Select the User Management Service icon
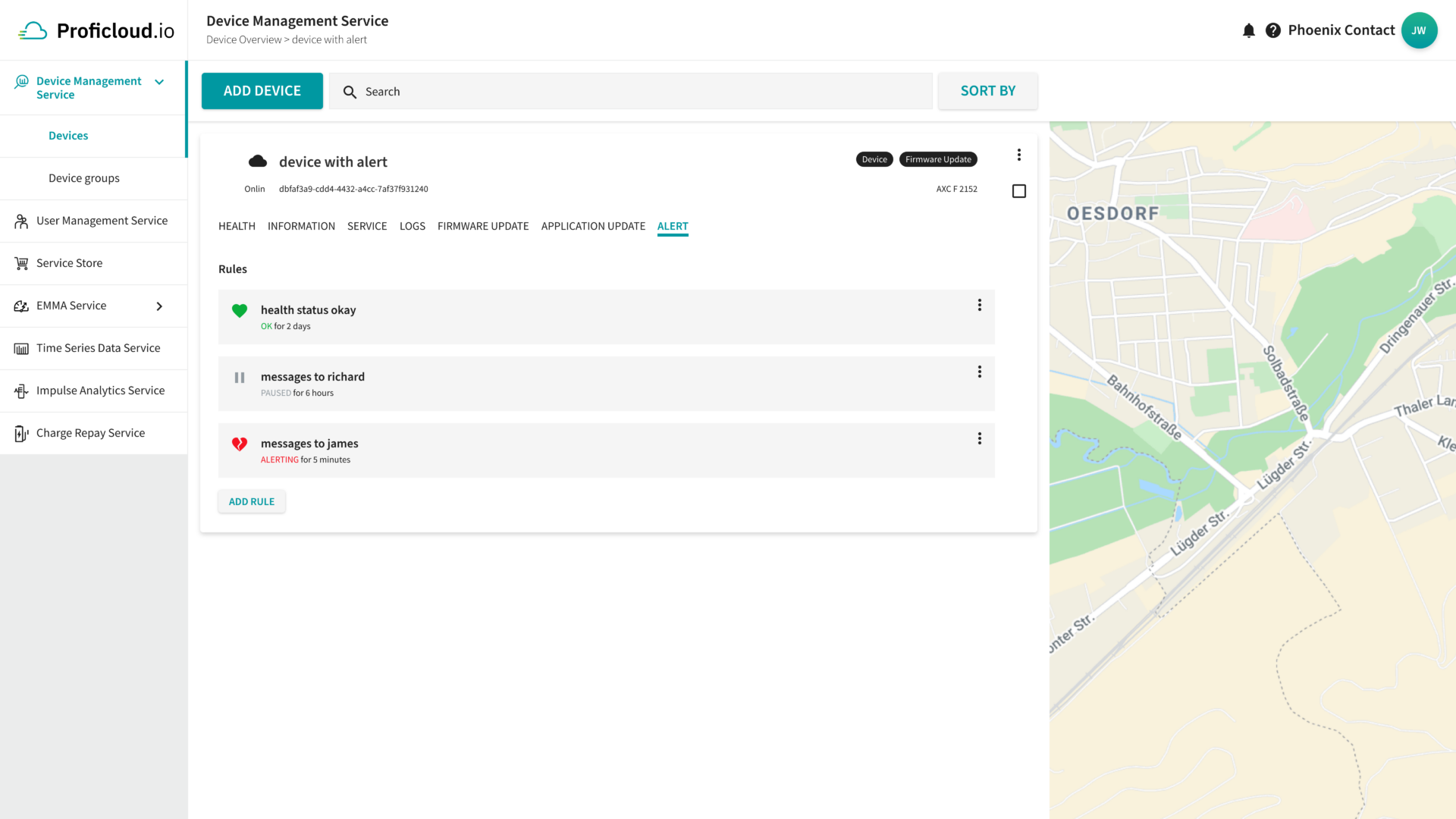 tap(20, 221)
